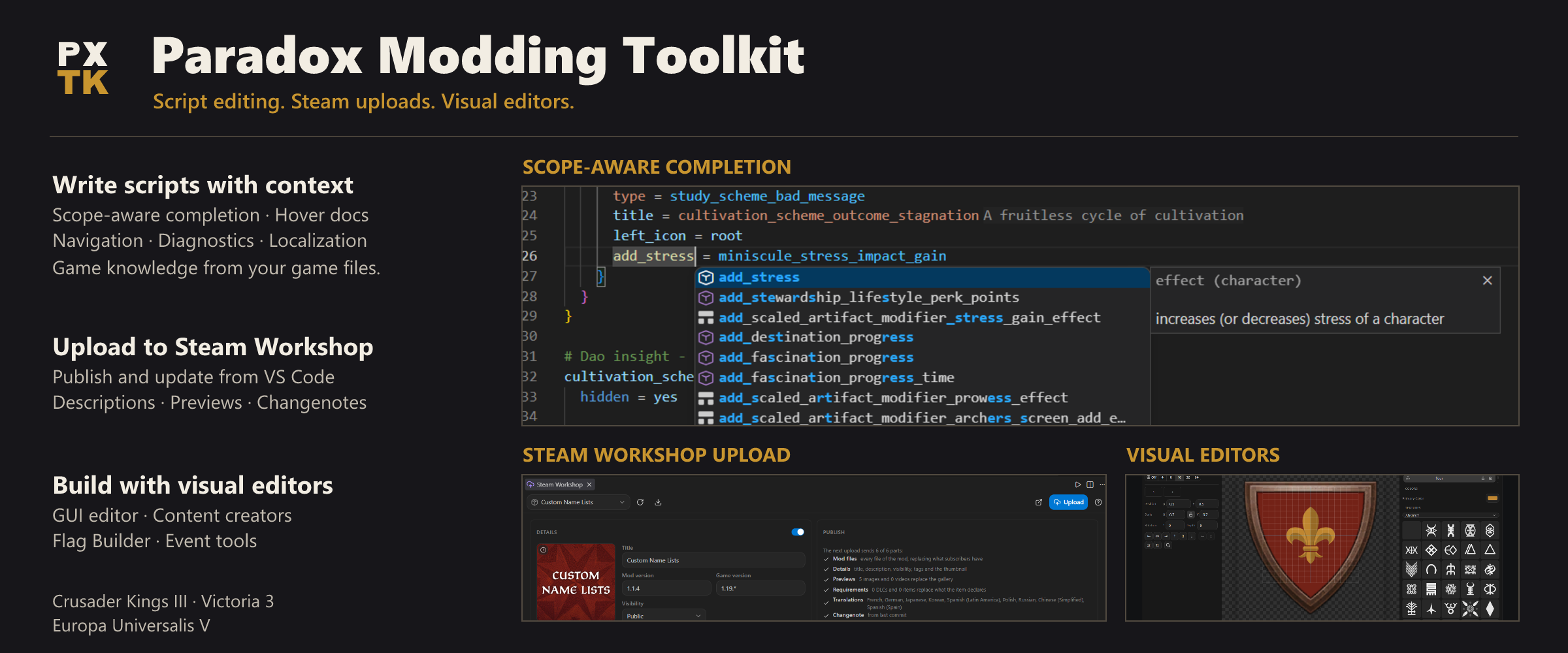Close the effect (character) doc popup
Screen dimensions: 1568x653
point(1487,280)
